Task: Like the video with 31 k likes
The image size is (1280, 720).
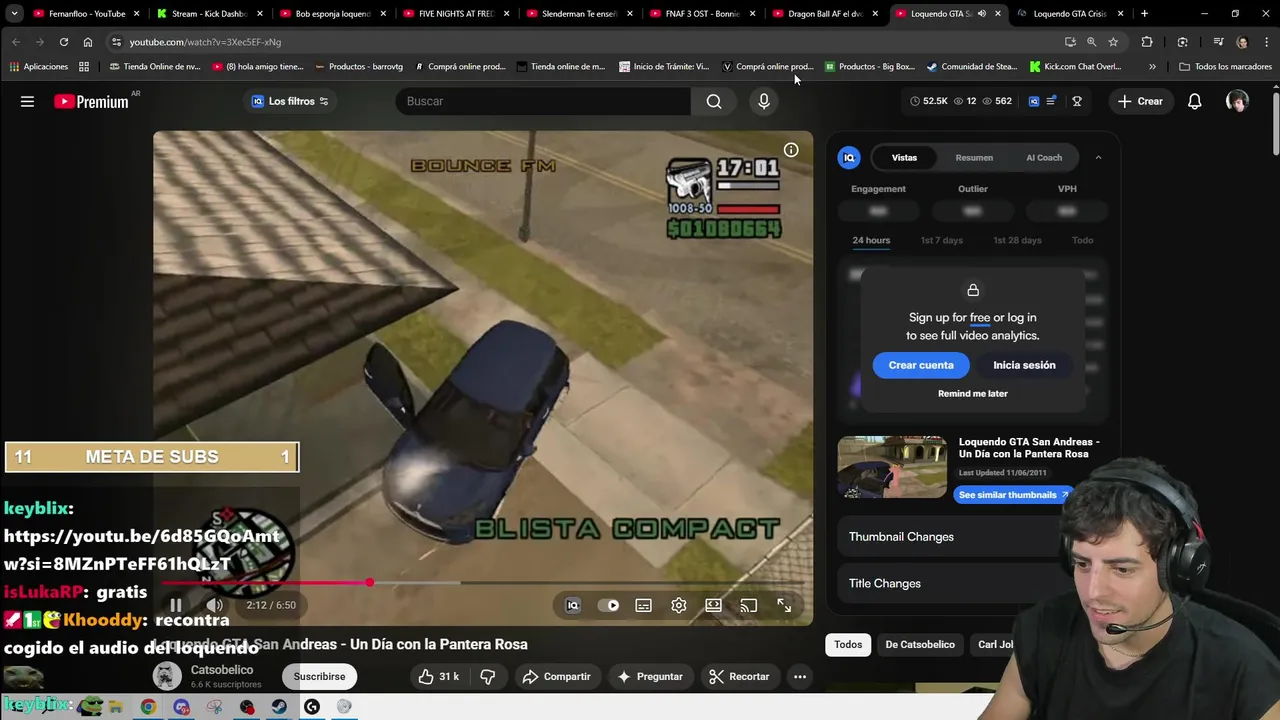Action: (x=438, y=677)
